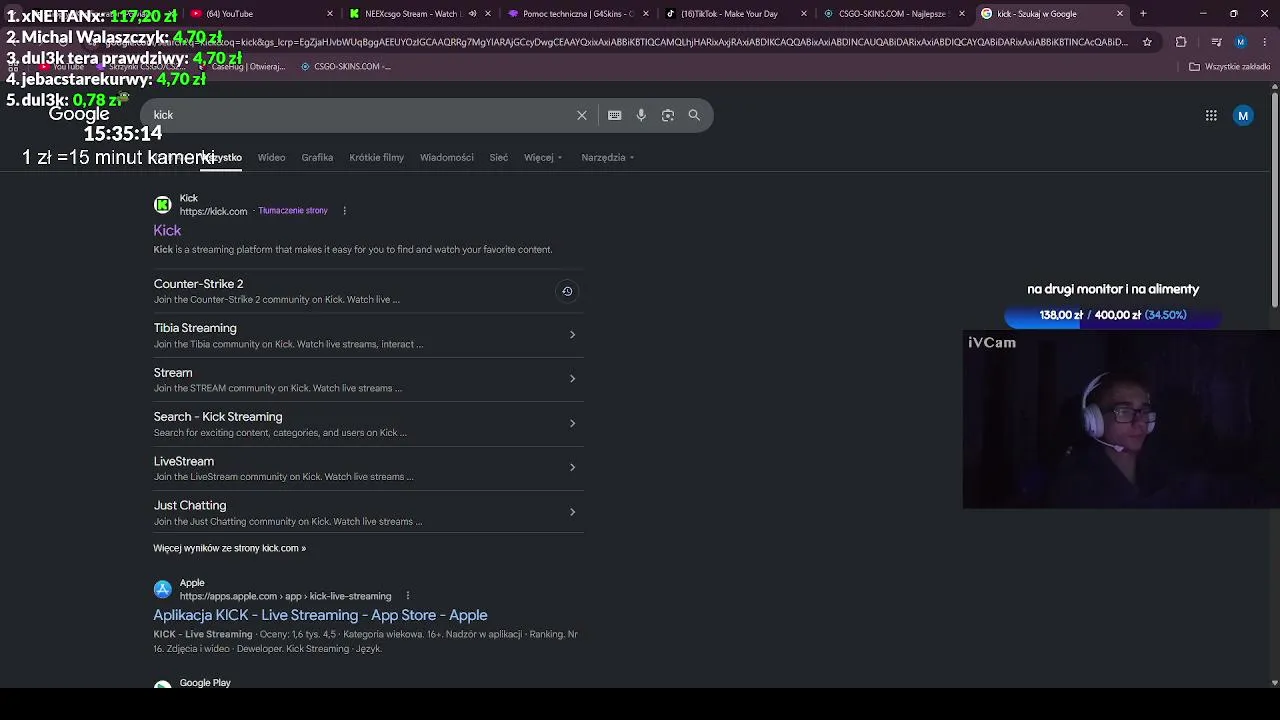Open 'Search - Kick Streaming' sitelink

[x=218, y=417]
